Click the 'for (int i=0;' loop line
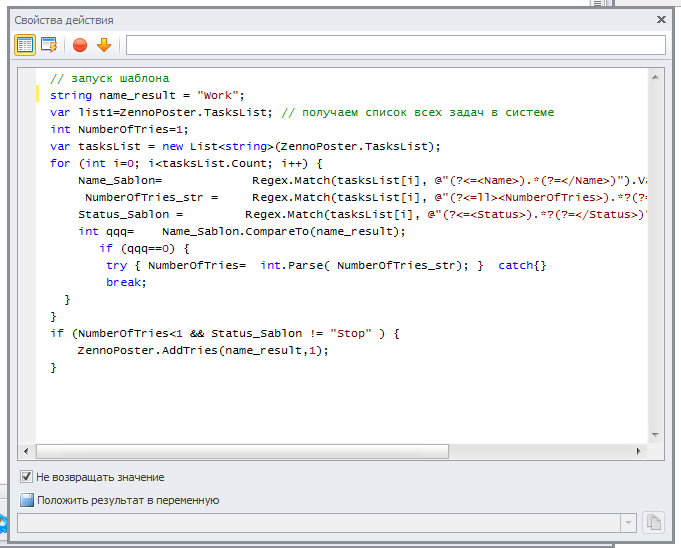The image size is (681, 548). [186, 164]
